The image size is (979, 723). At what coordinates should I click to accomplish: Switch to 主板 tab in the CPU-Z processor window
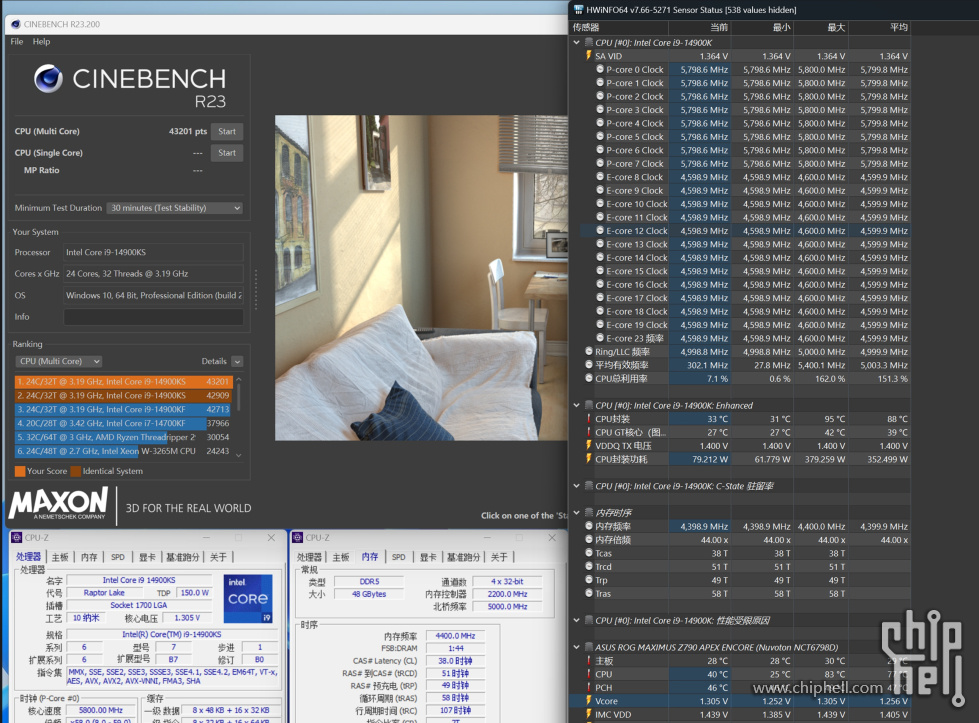(60, 557)
